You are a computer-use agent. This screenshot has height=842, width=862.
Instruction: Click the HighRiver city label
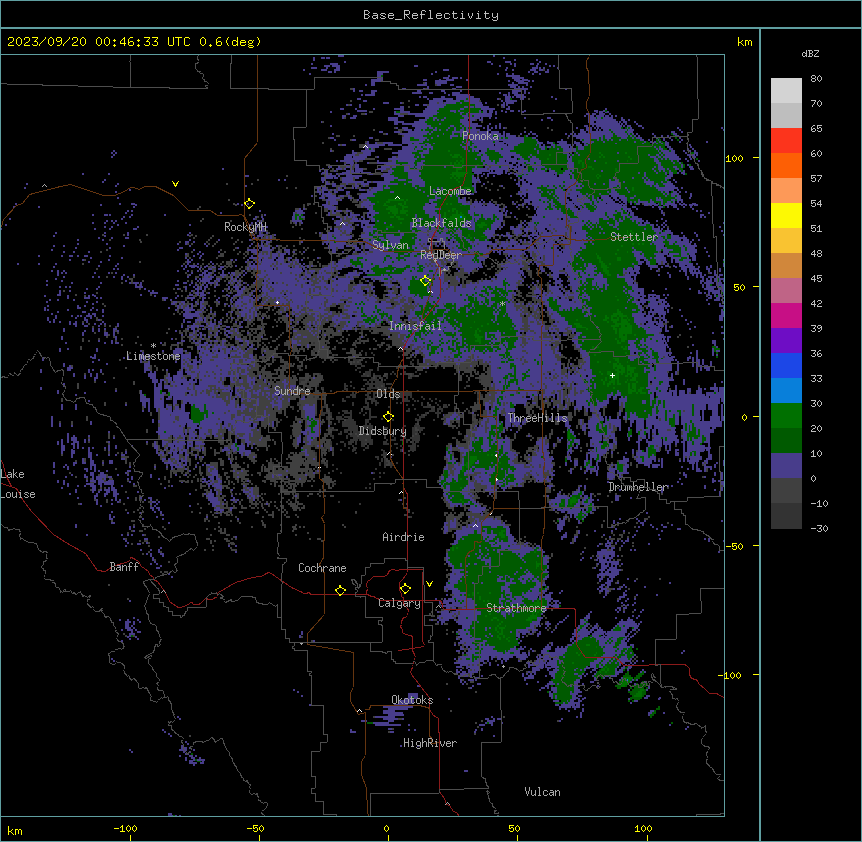coord(430,743)
